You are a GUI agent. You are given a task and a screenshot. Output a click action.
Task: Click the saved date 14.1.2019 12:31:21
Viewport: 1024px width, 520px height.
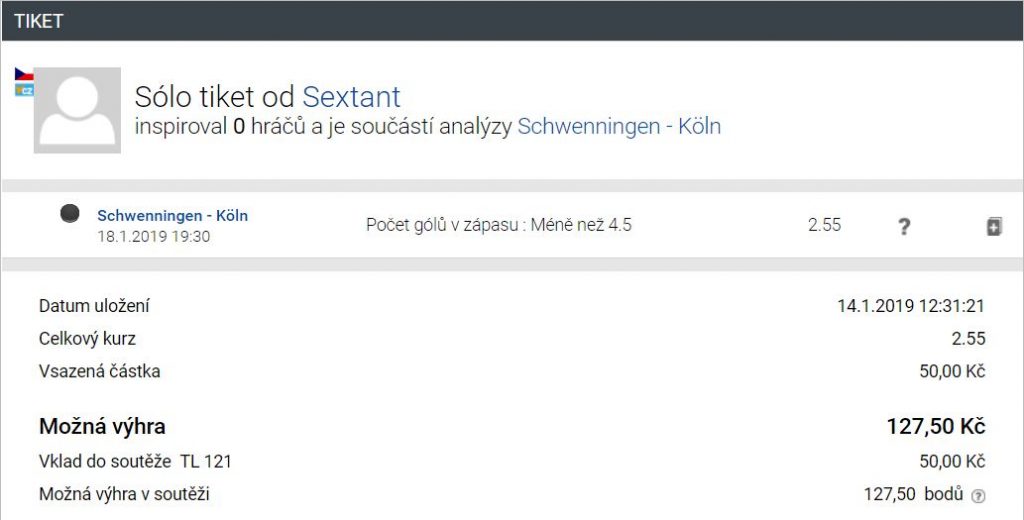911,306
